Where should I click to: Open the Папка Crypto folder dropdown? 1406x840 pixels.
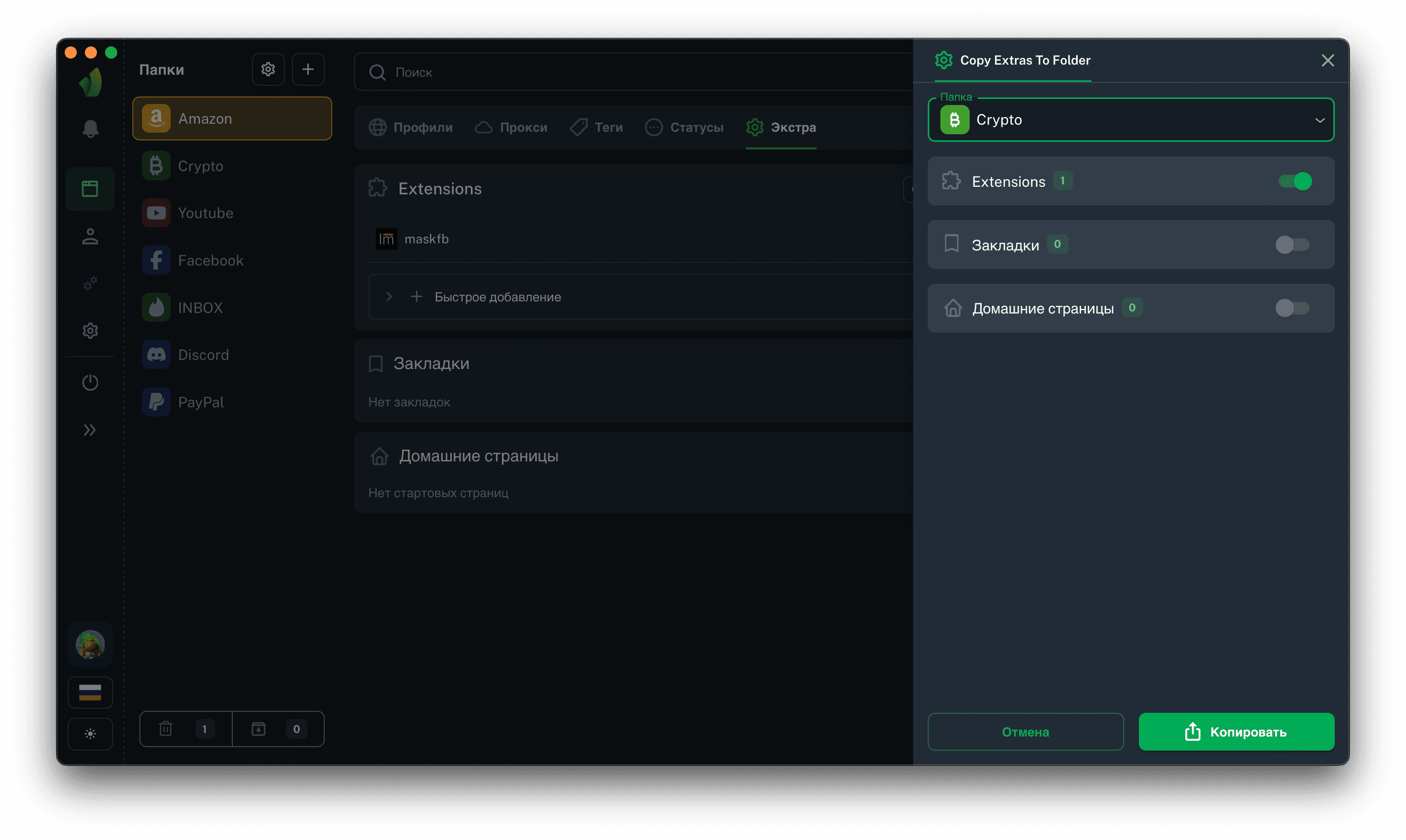click(1131, 120)
